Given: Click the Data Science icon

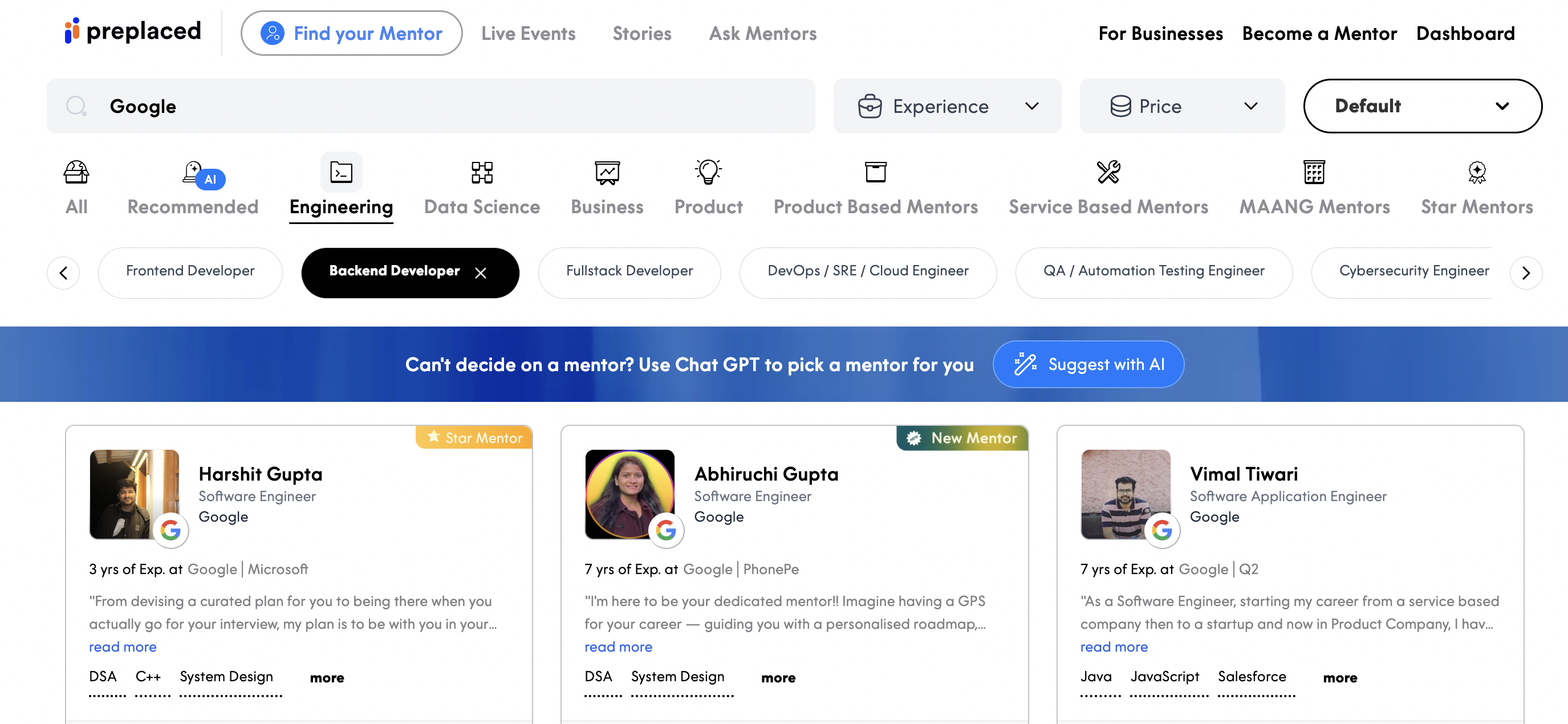Looking at the screenshot, I should [x=481, y=172].
